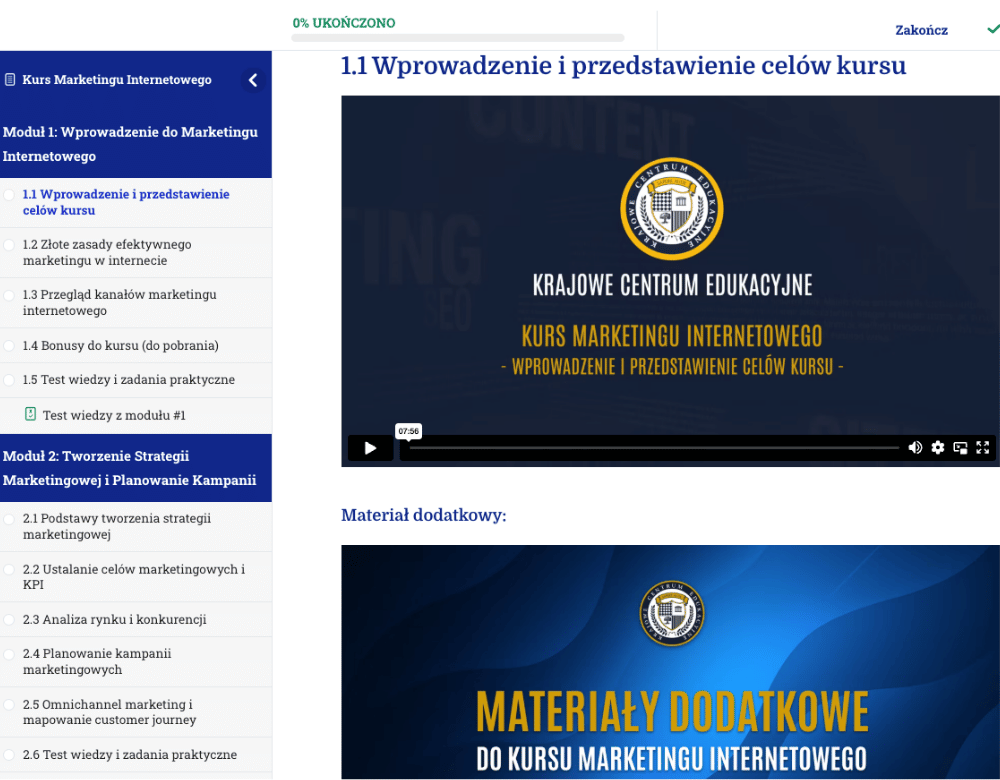Toggle completion circle for lesson 1.1
This screenshot has height=780, width=1000.
tap(9, 195)
